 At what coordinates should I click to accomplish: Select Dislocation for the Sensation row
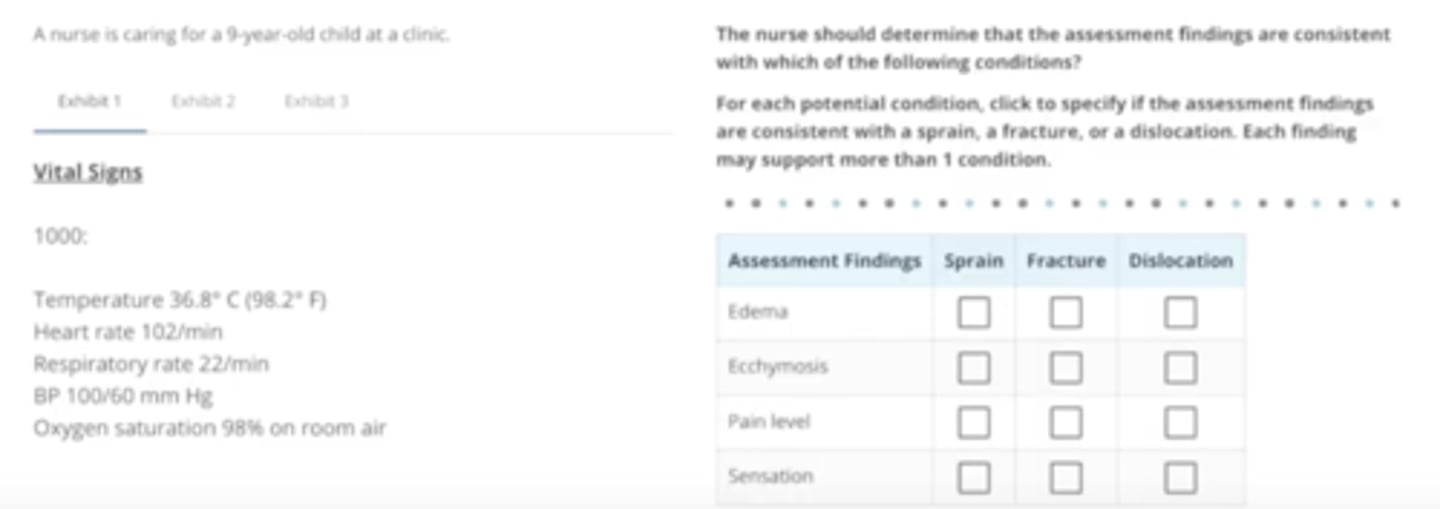point(1180,477)
